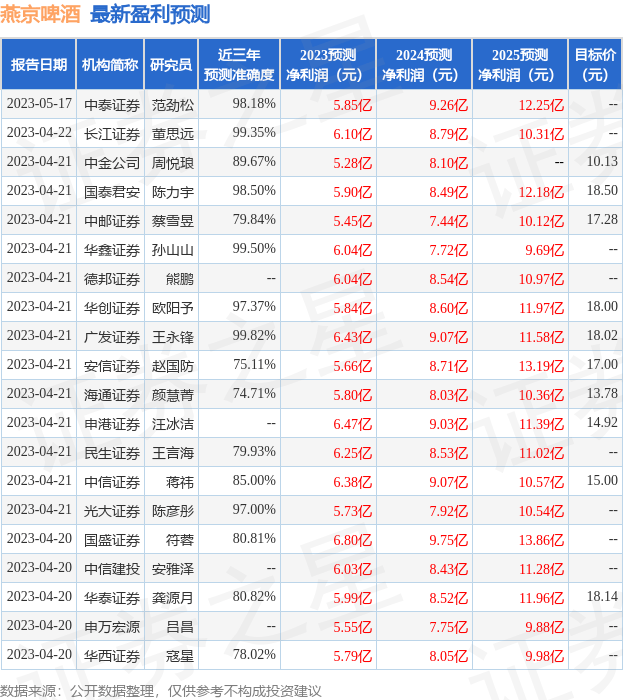This screenshot has width=623, height=700.
Task: Click the 2024预测净利润 column header
Action: pyautogui.click(x=423, y=65)
